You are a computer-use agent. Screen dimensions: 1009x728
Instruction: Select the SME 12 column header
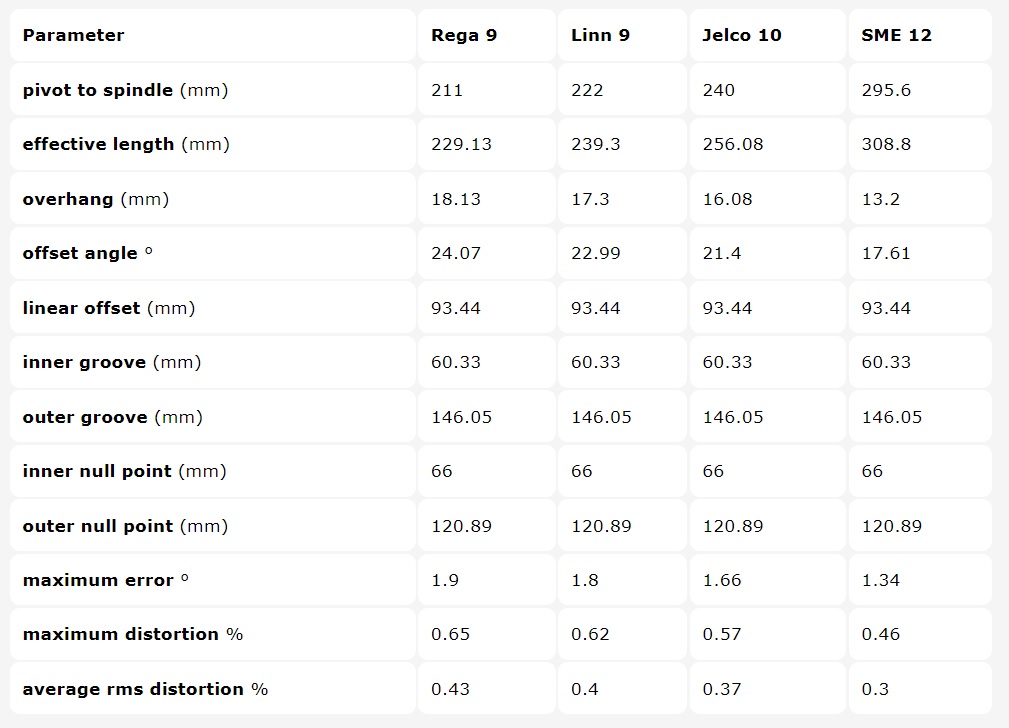(x=896, y=35)
